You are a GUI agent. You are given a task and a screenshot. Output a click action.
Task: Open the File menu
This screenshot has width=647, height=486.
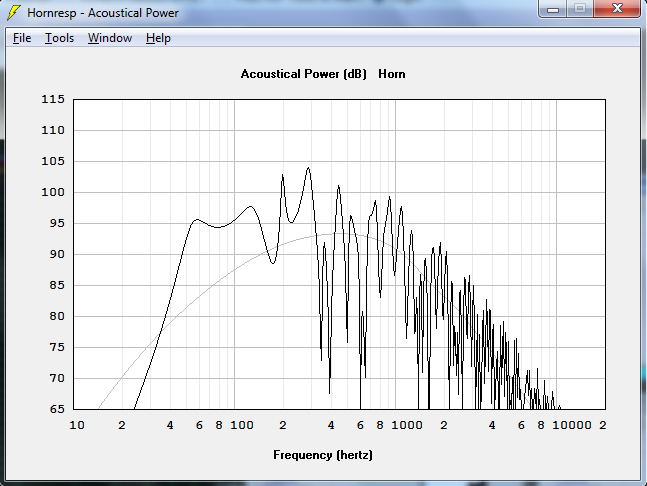[22, 38]
